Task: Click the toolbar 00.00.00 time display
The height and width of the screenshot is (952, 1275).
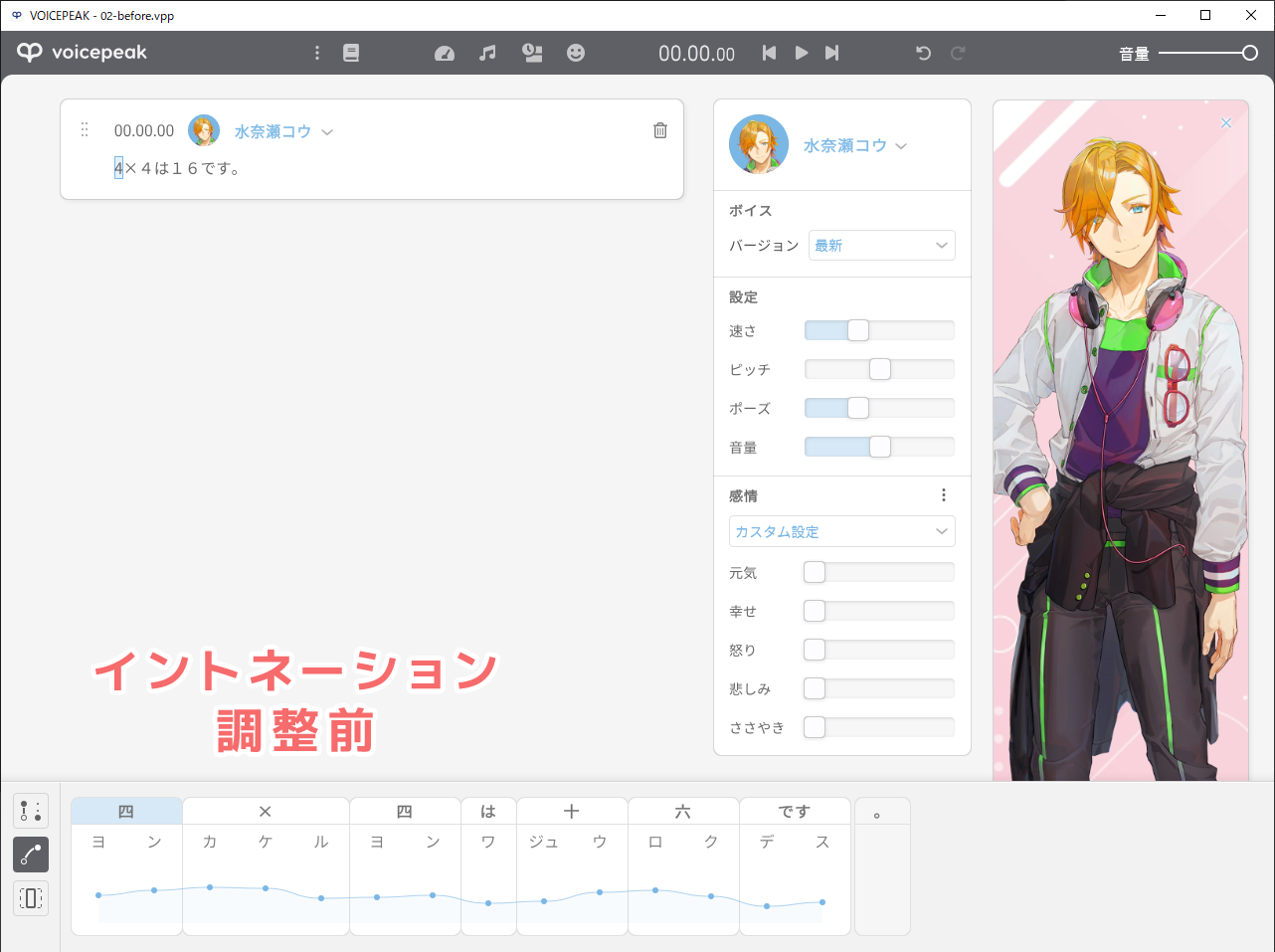Action: (696, 54)
